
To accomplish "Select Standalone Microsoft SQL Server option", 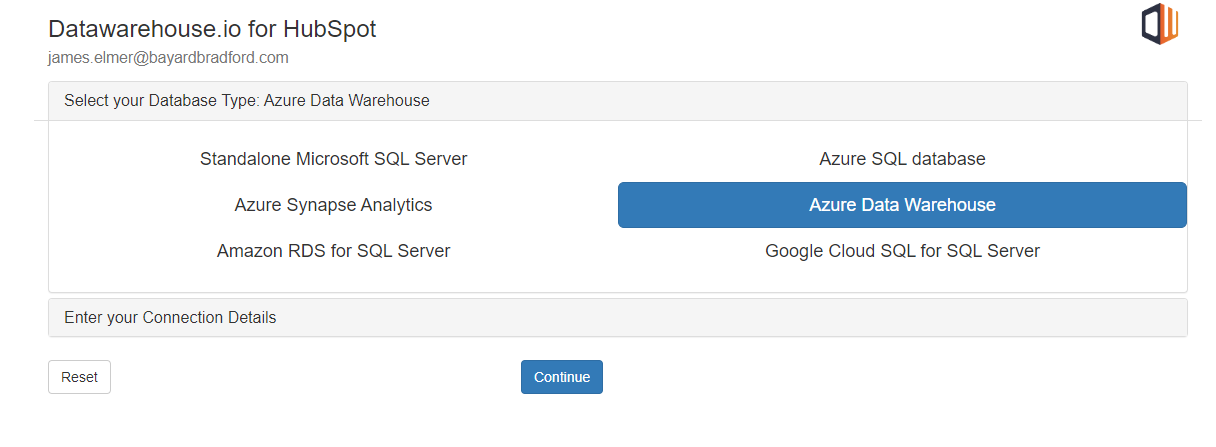I will (333, 159).
